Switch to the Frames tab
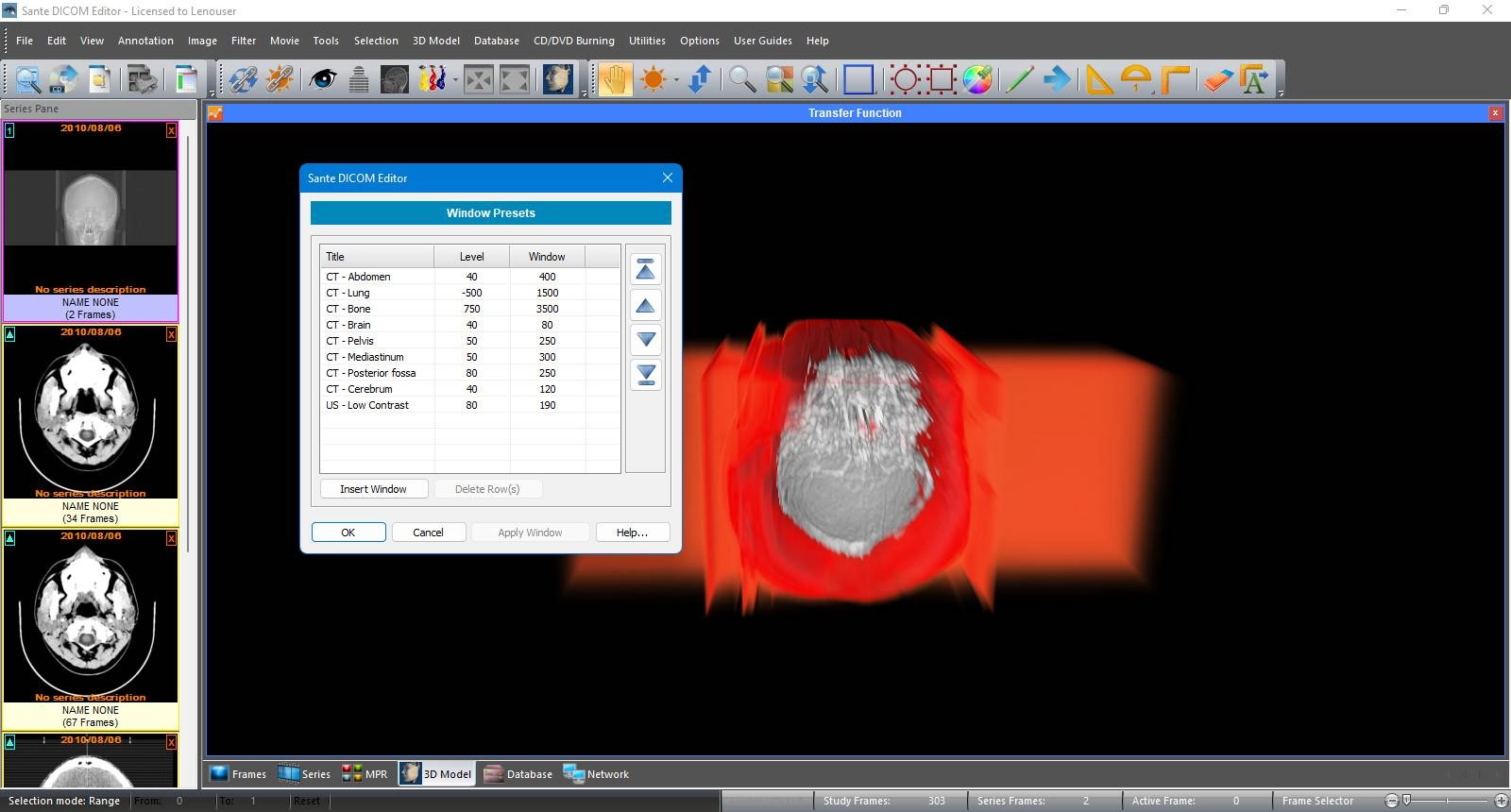The width and height of the screenshot is (1511, 812). click(x=238, y=774)
